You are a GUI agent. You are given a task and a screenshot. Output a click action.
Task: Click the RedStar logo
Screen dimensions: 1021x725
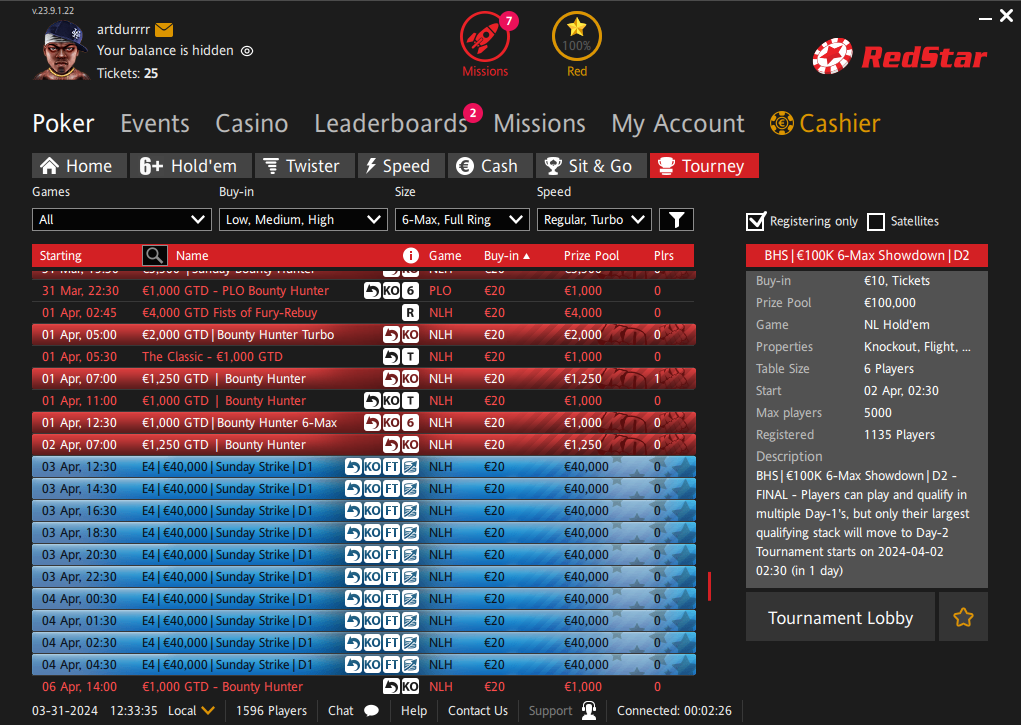tap(900, 56)
